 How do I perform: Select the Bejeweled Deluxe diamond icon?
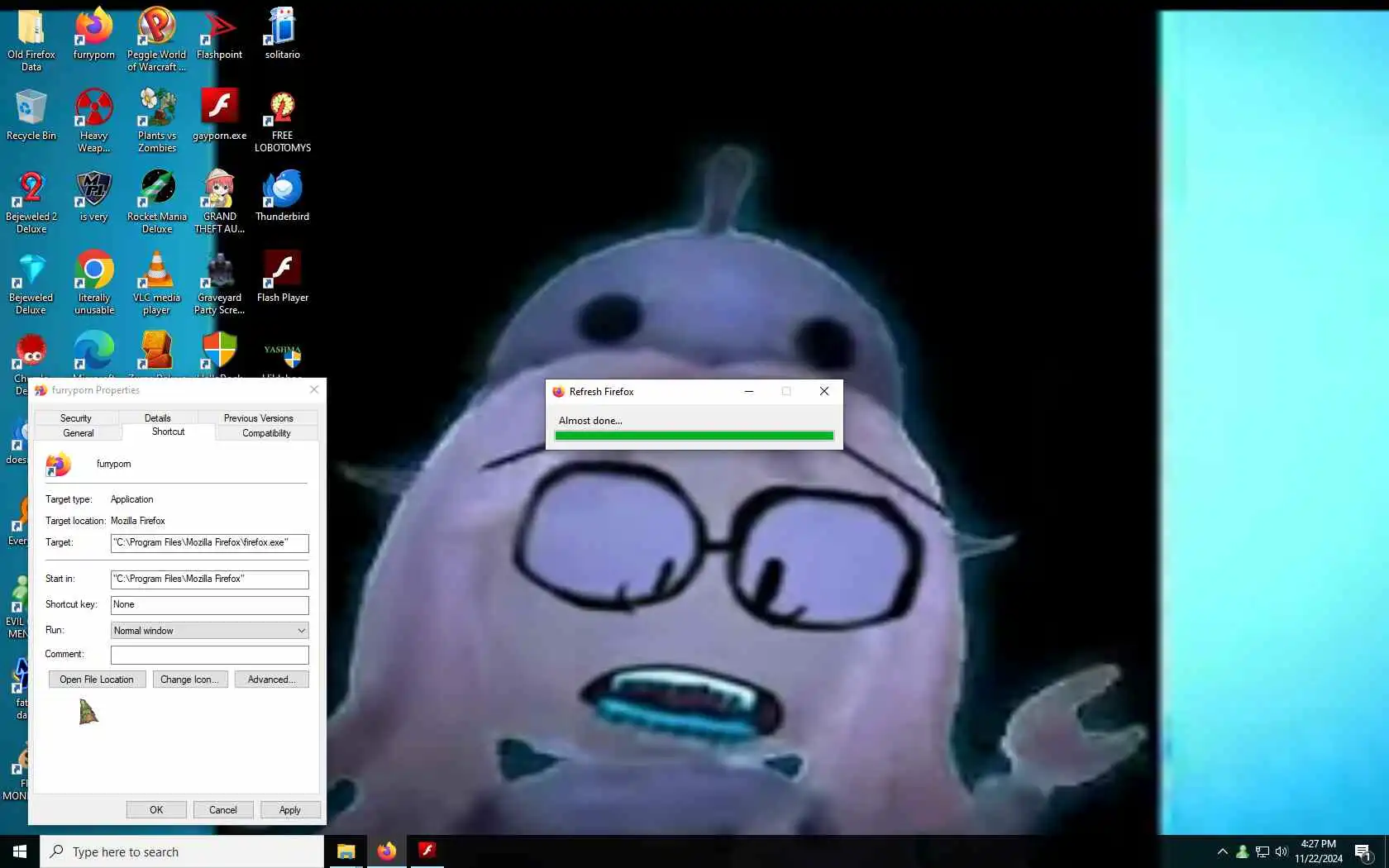coord(31,269)
